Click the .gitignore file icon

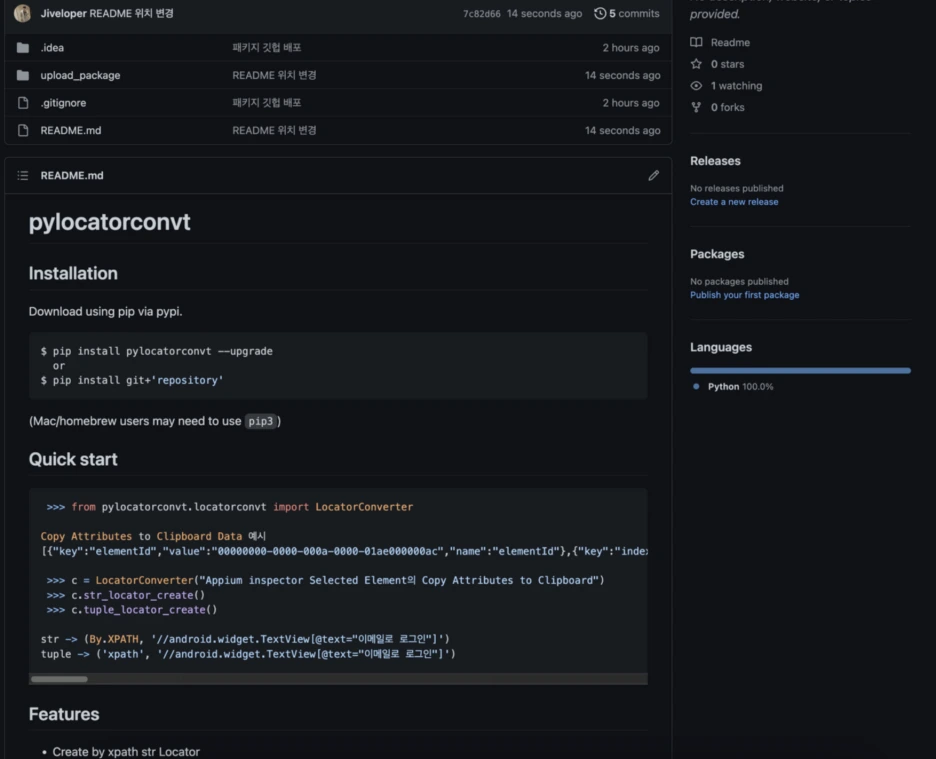(x=23, y=103)
